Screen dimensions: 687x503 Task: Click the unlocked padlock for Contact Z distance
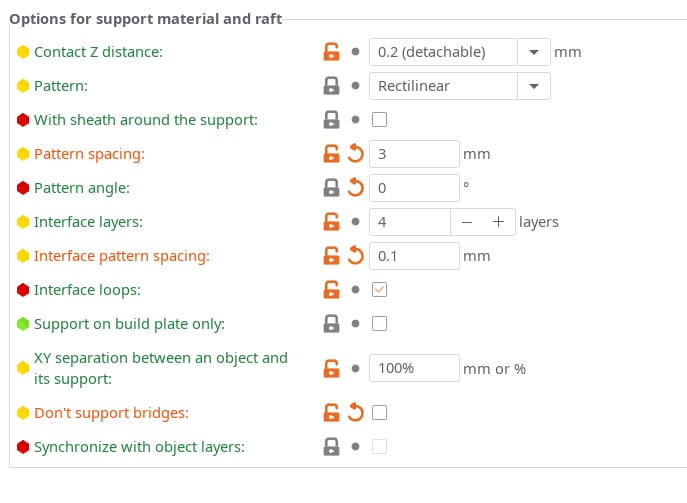coord(331,52)
